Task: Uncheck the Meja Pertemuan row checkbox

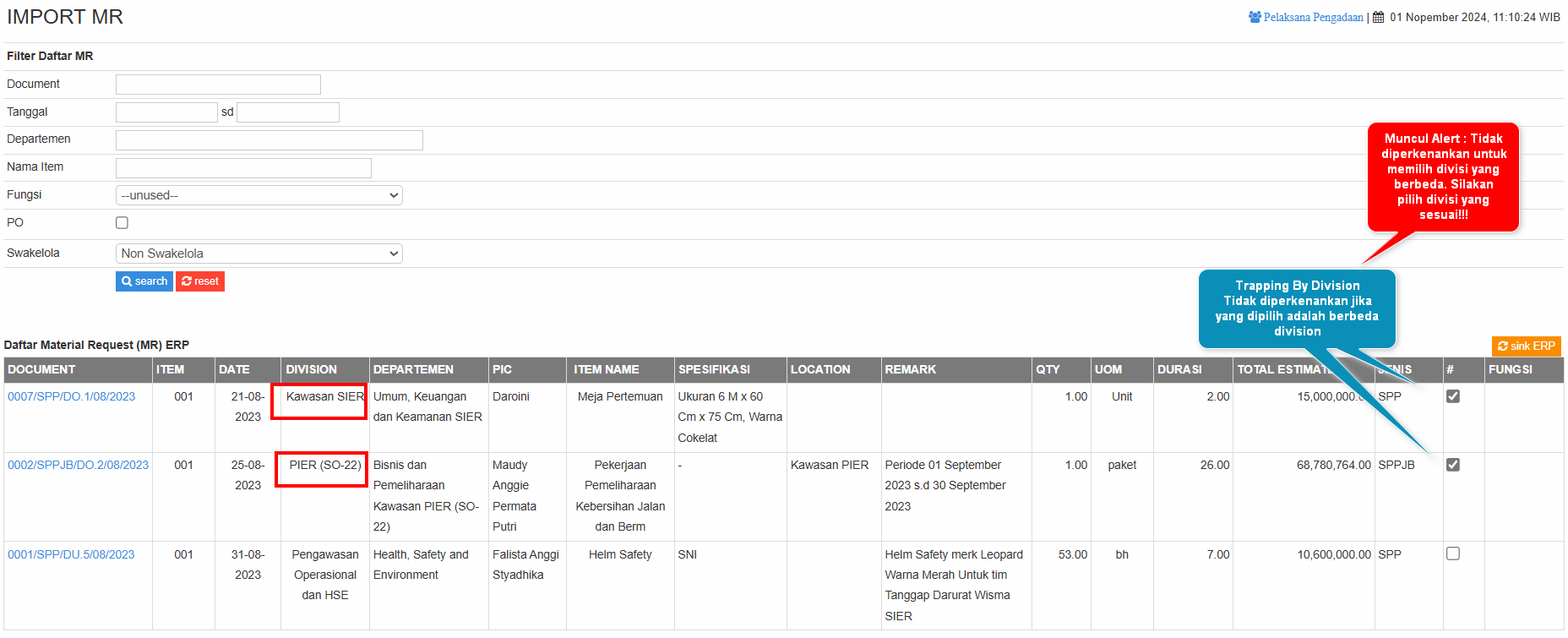Action: (1453, 396)
